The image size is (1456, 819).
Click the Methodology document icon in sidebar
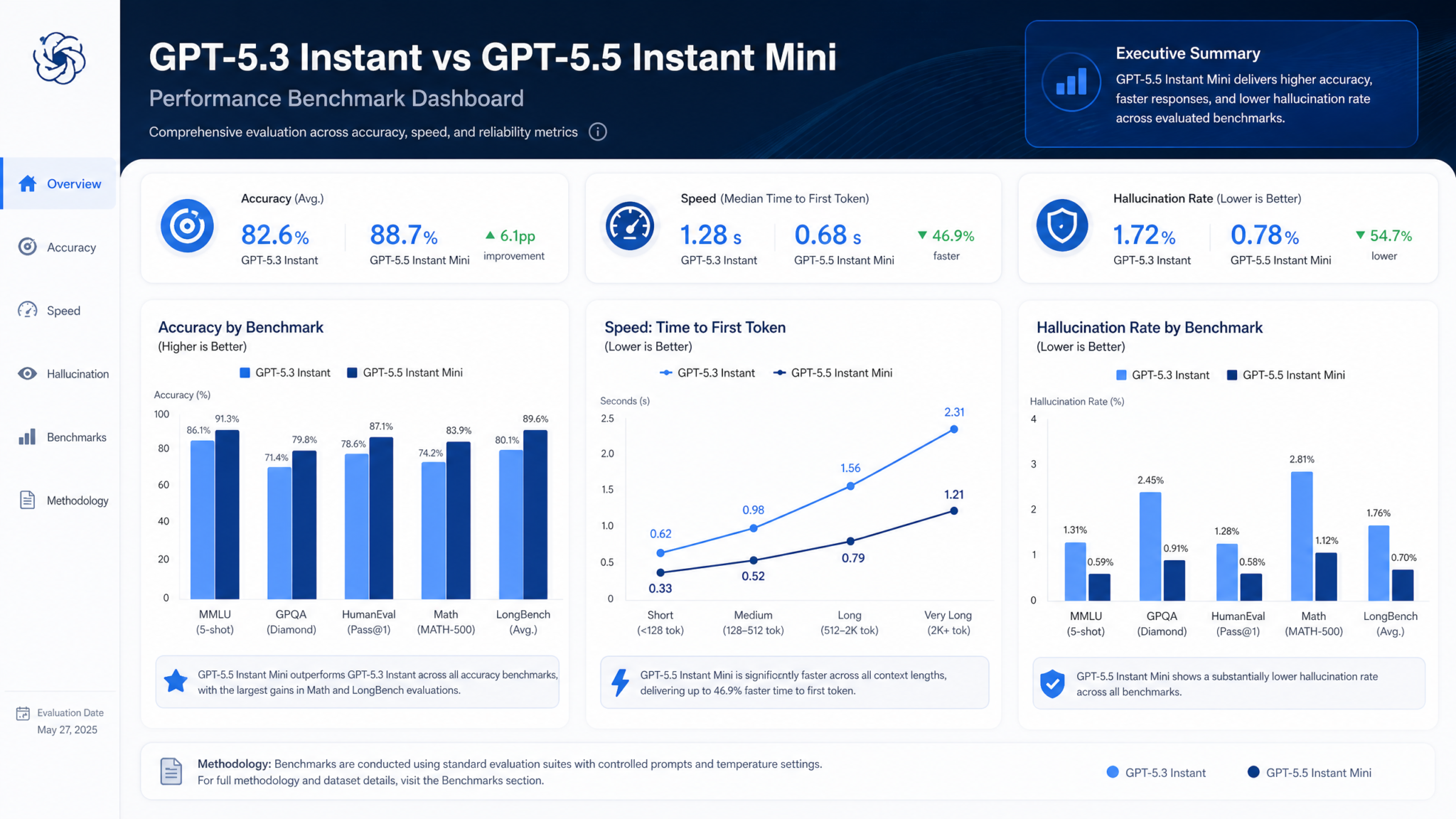tap(28, 500)
